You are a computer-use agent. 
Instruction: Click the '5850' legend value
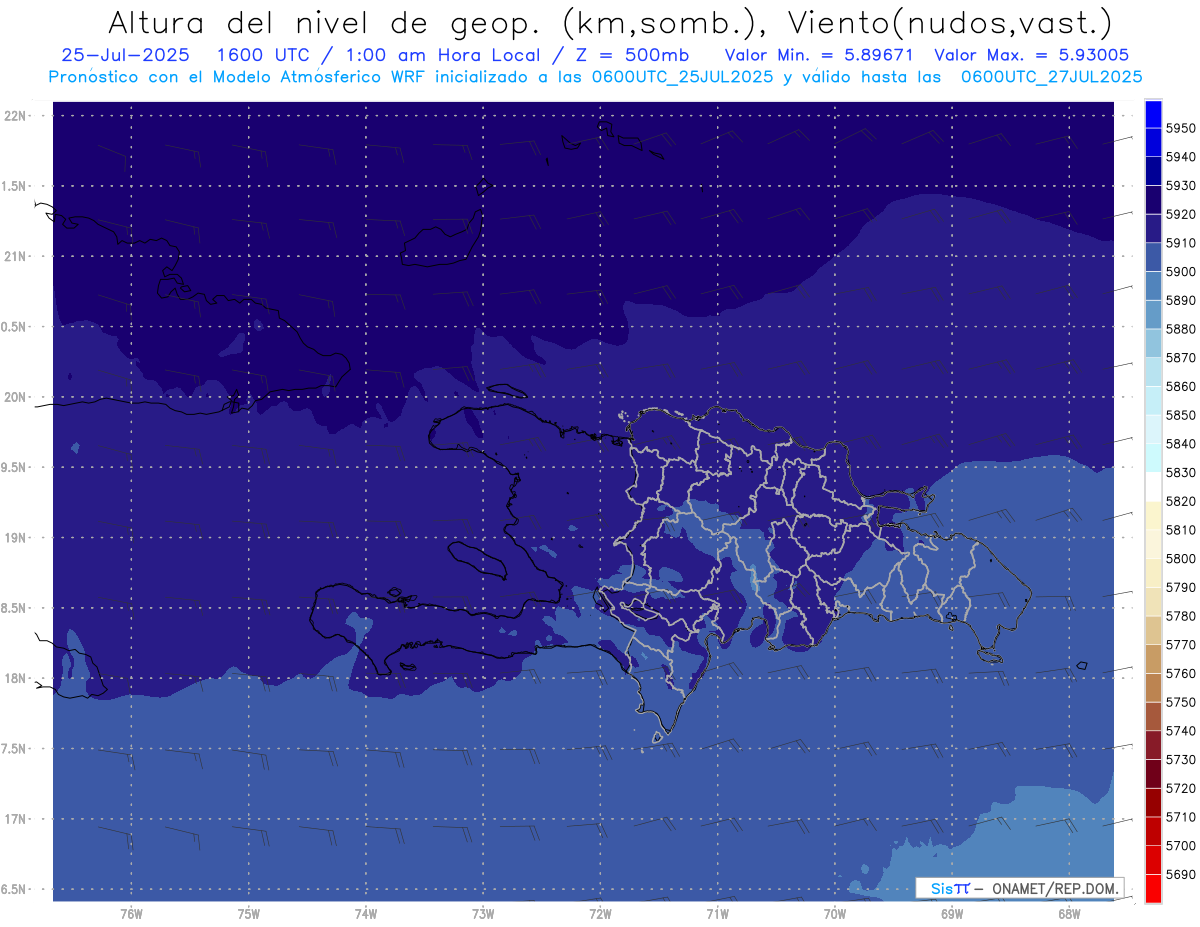point(1181,415)
